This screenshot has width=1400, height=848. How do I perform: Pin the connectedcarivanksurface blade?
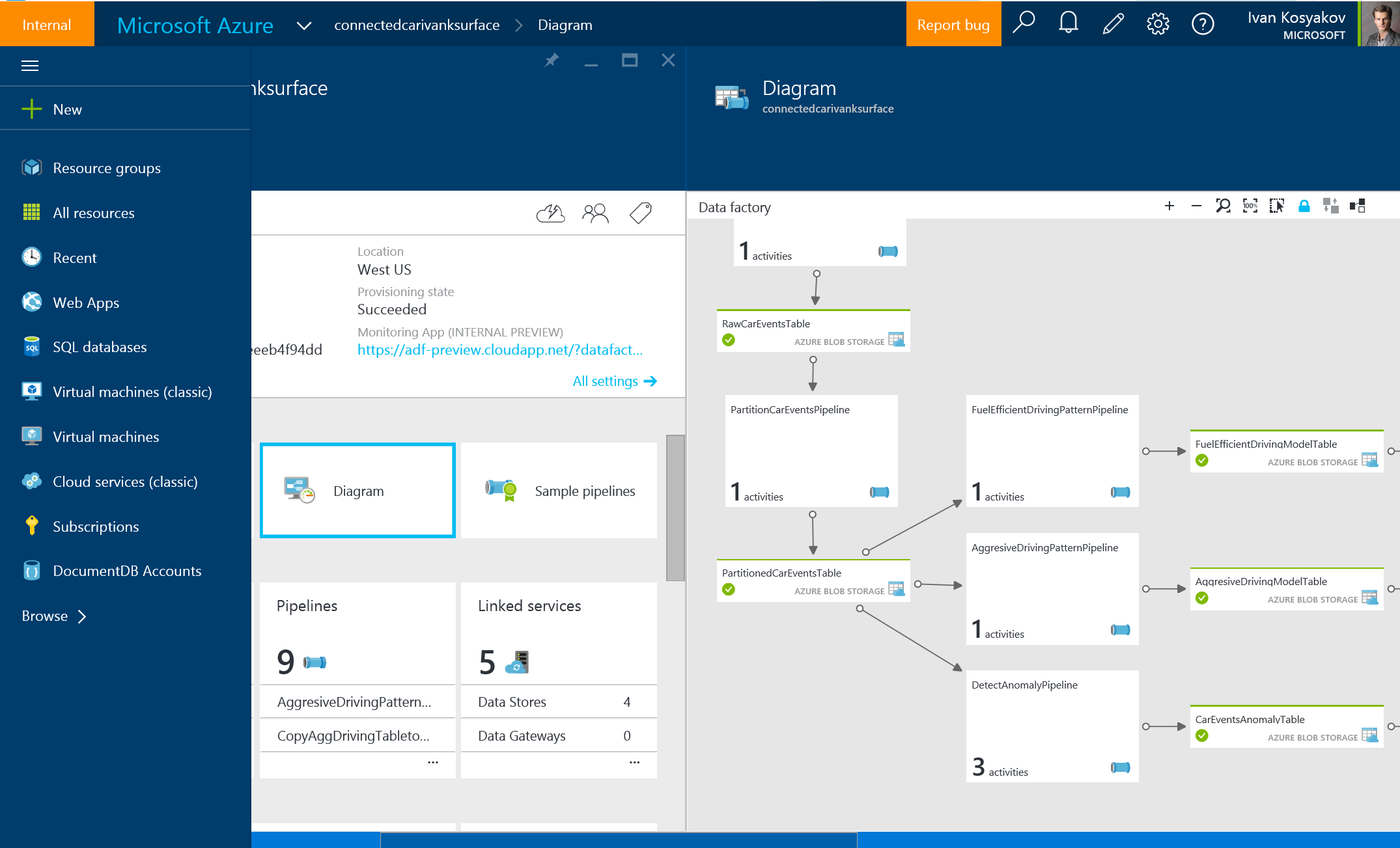[551, 60]
